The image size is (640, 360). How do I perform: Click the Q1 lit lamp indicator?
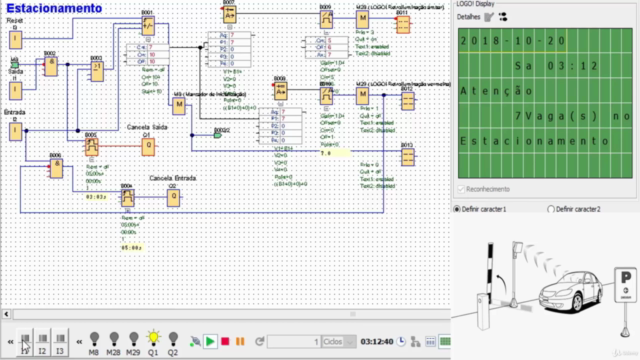(x=153, y=342)
